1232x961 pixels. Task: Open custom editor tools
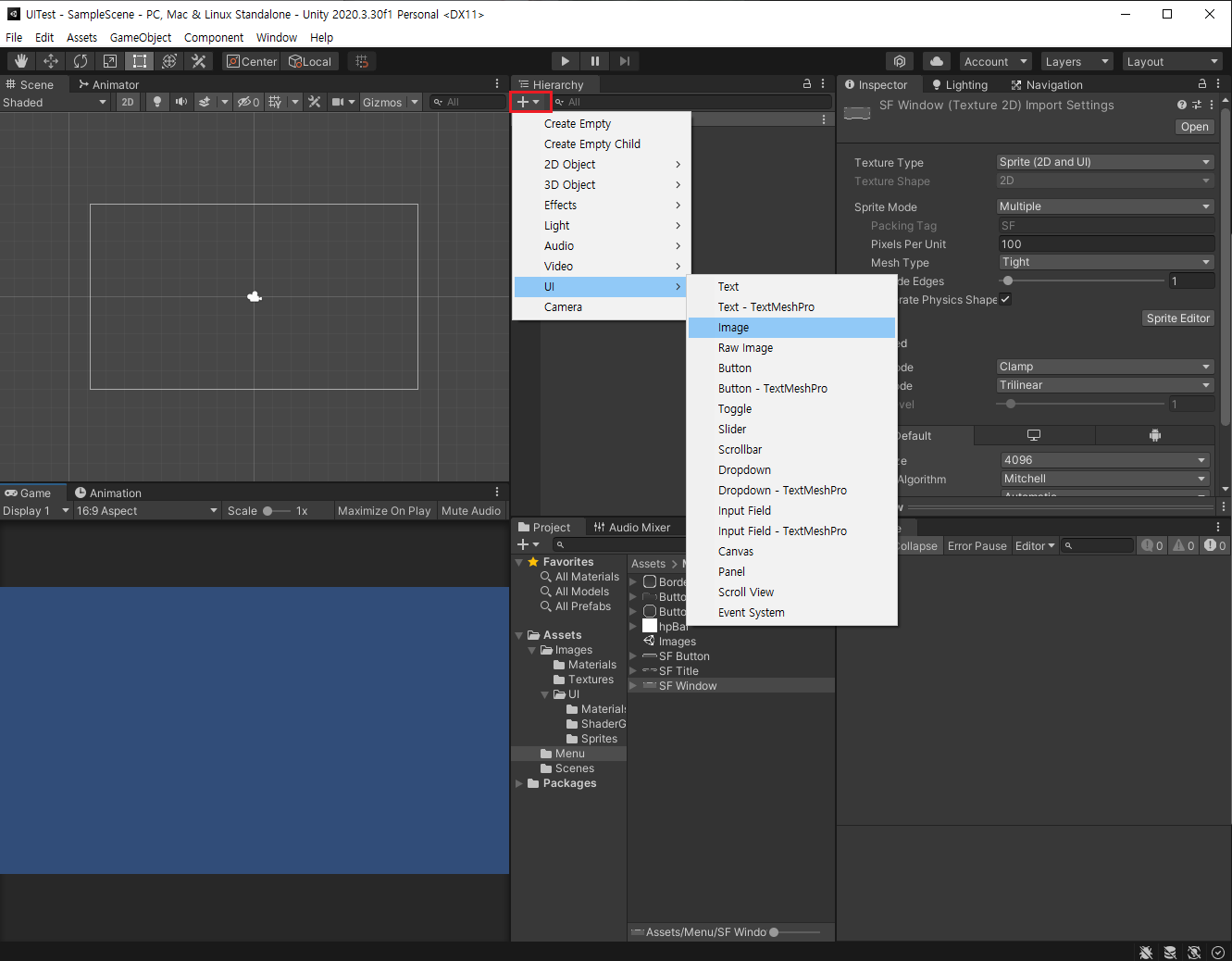point(199,61)
